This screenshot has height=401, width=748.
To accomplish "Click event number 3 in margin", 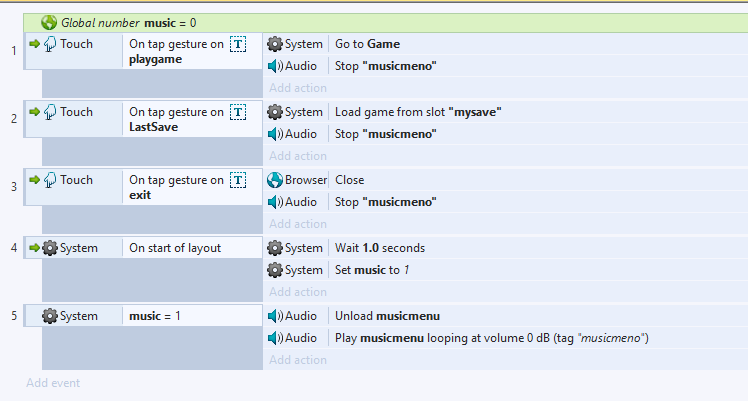I will click(14, 187).
